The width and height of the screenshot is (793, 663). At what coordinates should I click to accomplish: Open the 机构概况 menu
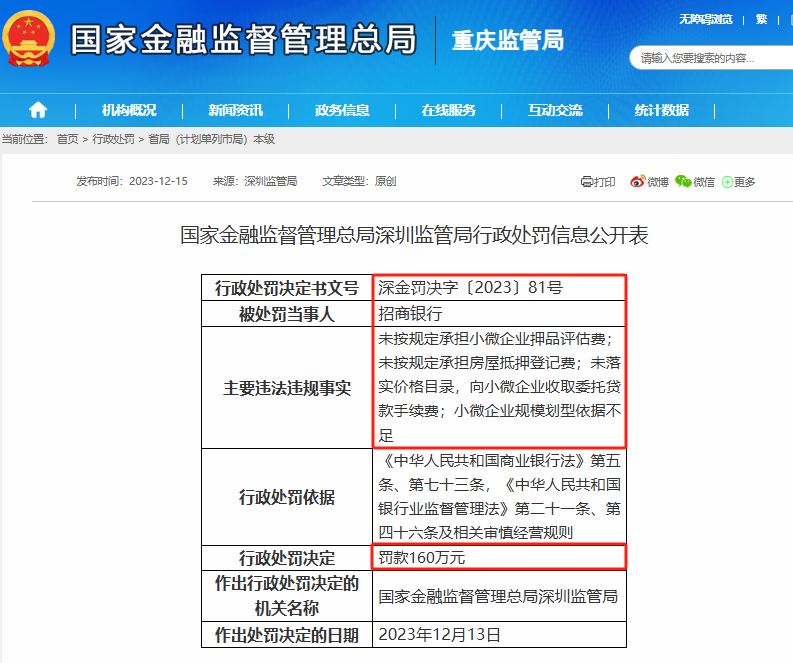pos(129,110)
